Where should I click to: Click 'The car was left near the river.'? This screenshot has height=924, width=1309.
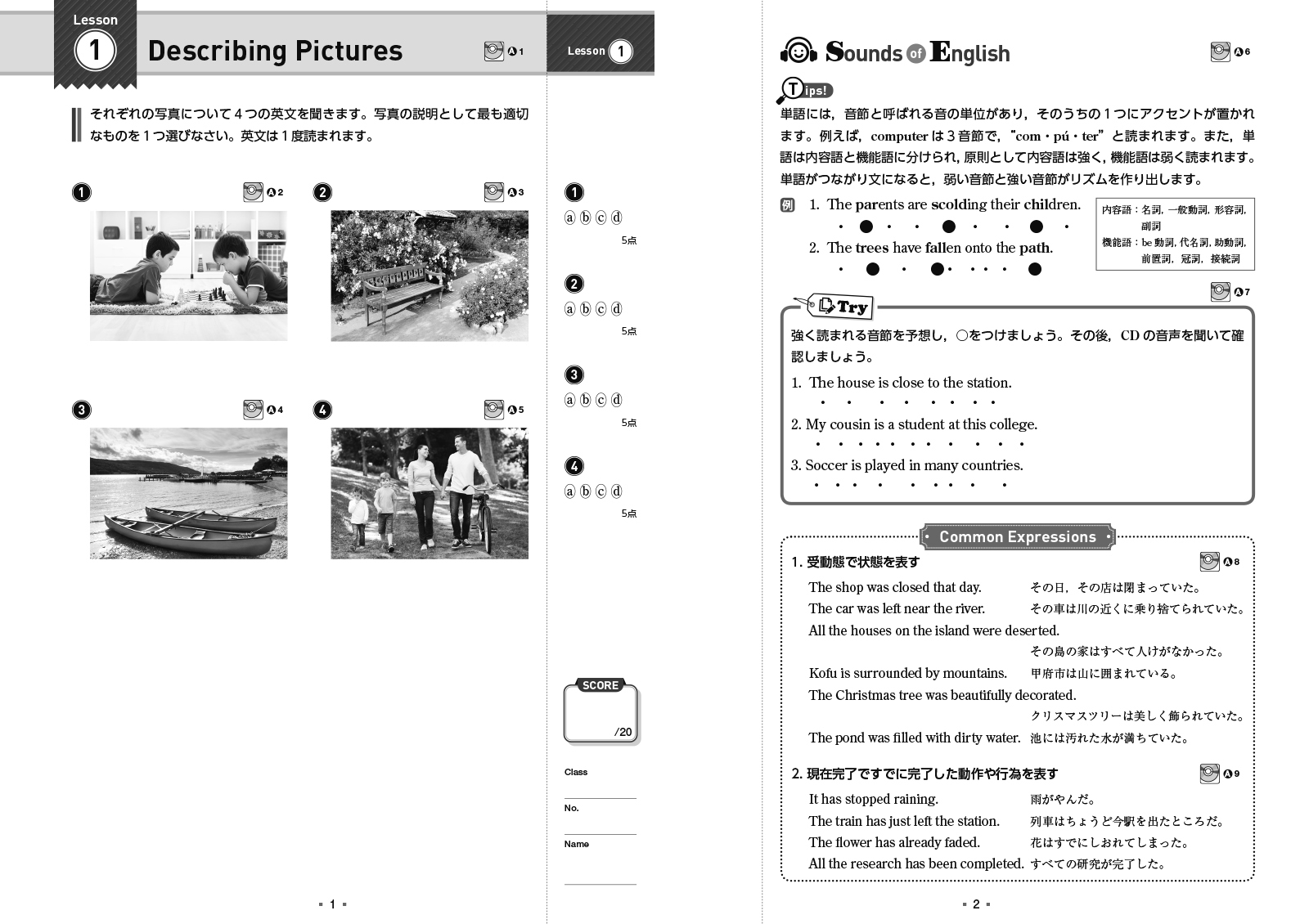point(897,608)
